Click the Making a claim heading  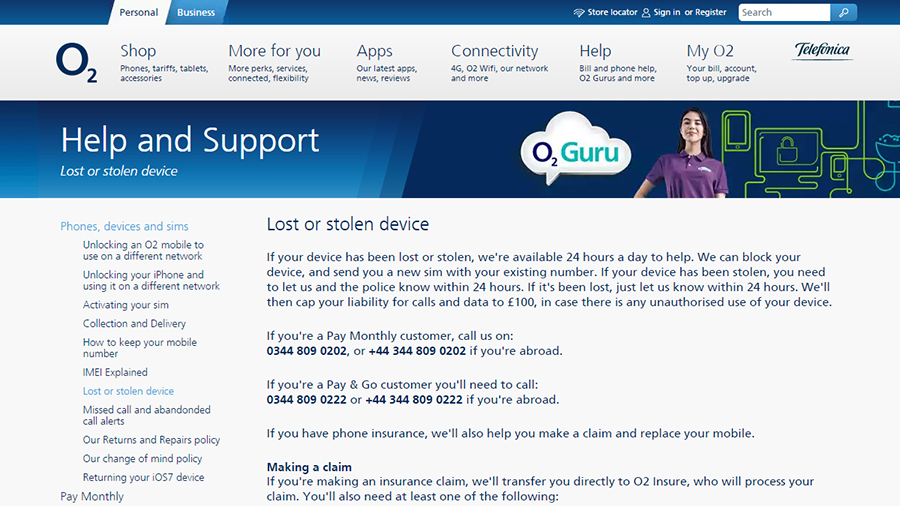(309, 467)
